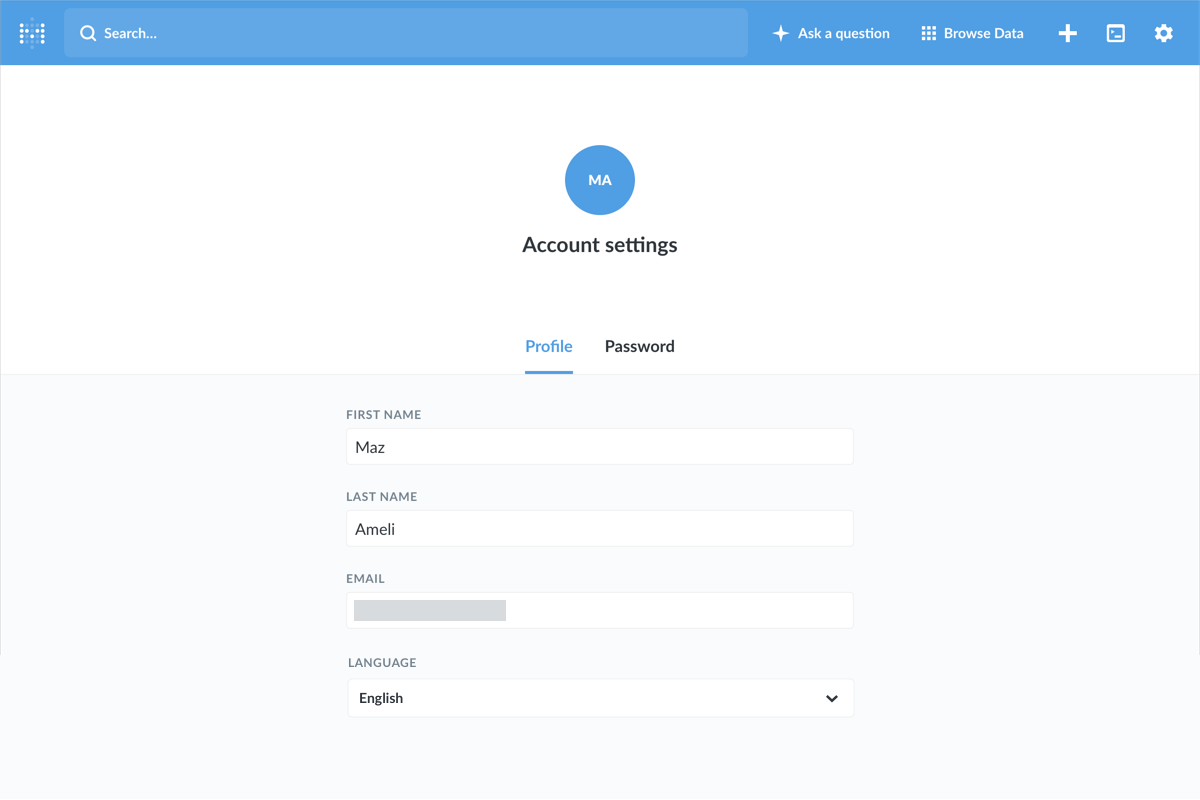Click the Last Name input showing Ameli
Image resolution: width=1200 pixels, height=800 pixels.
(x=599, y=528)
